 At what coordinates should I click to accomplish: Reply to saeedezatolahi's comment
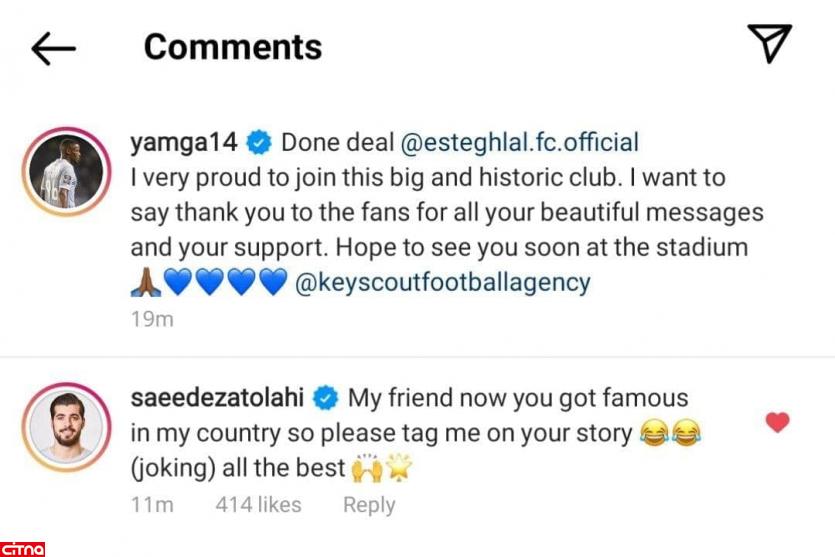click(x=369, y=505)
